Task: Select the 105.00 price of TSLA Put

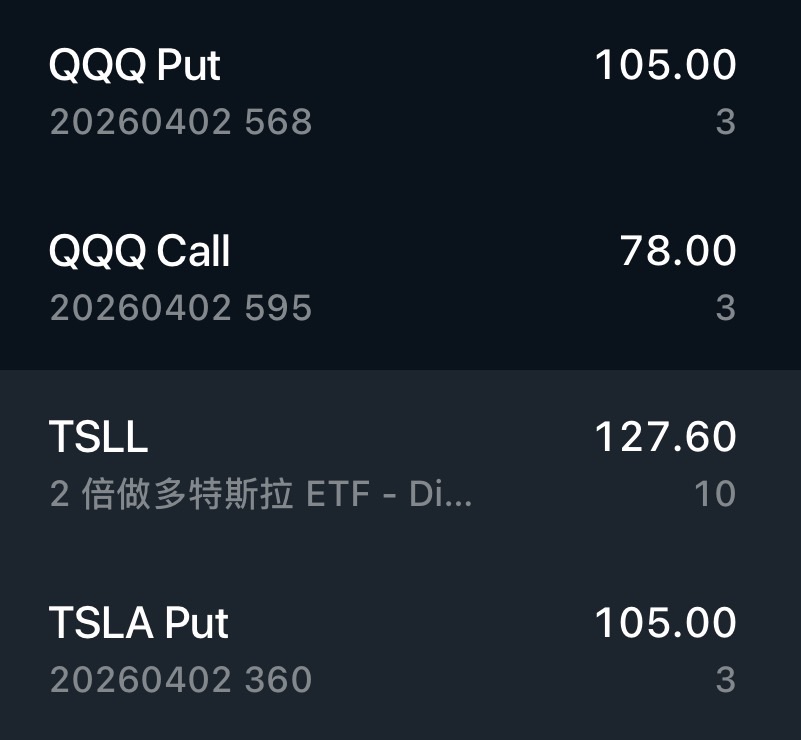Action: 665,623
